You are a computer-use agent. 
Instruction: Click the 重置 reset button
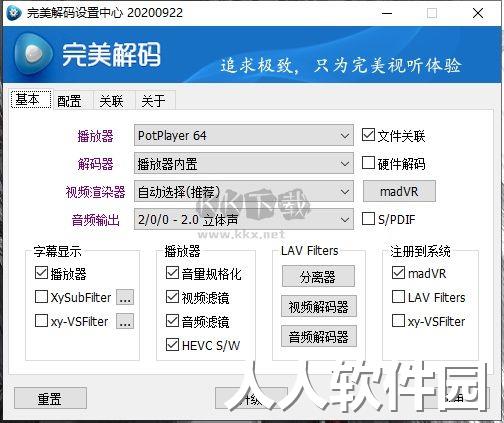click(50, 398)
